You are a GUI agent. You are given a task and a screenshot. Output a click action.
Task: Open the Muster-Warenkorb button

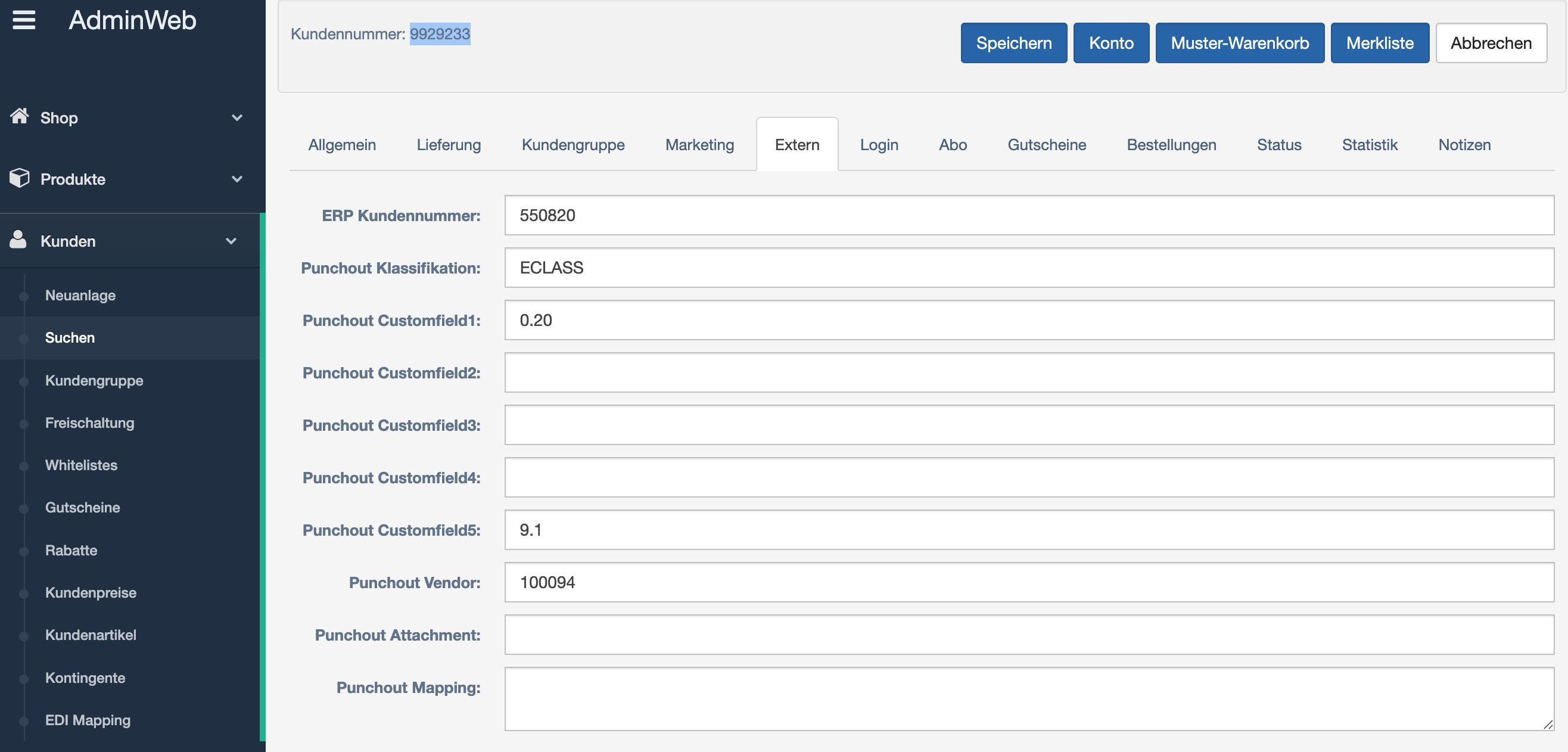pyautogui.click(x=1239, y=43)
